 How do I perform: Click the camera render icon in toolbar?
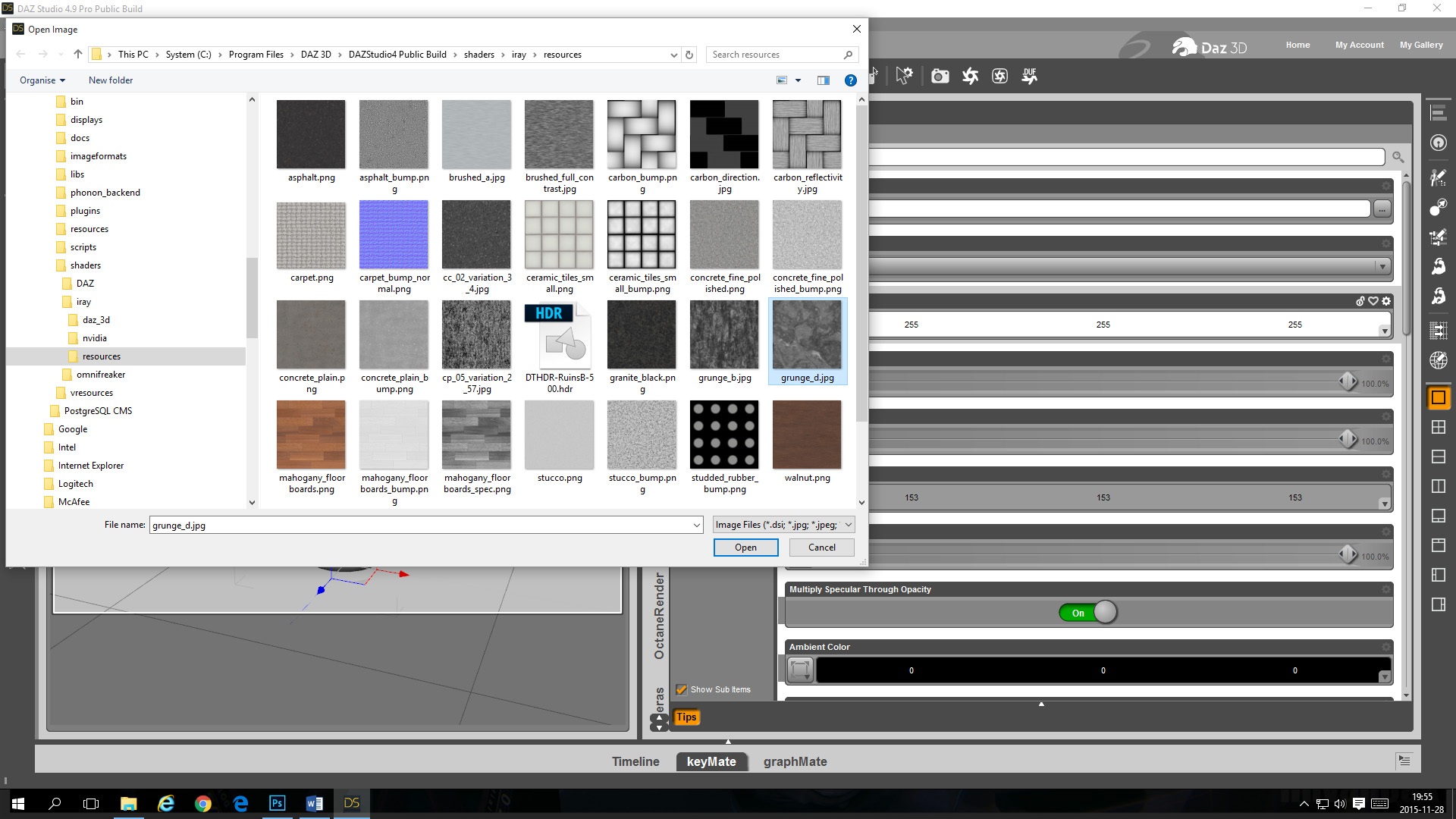940,76
